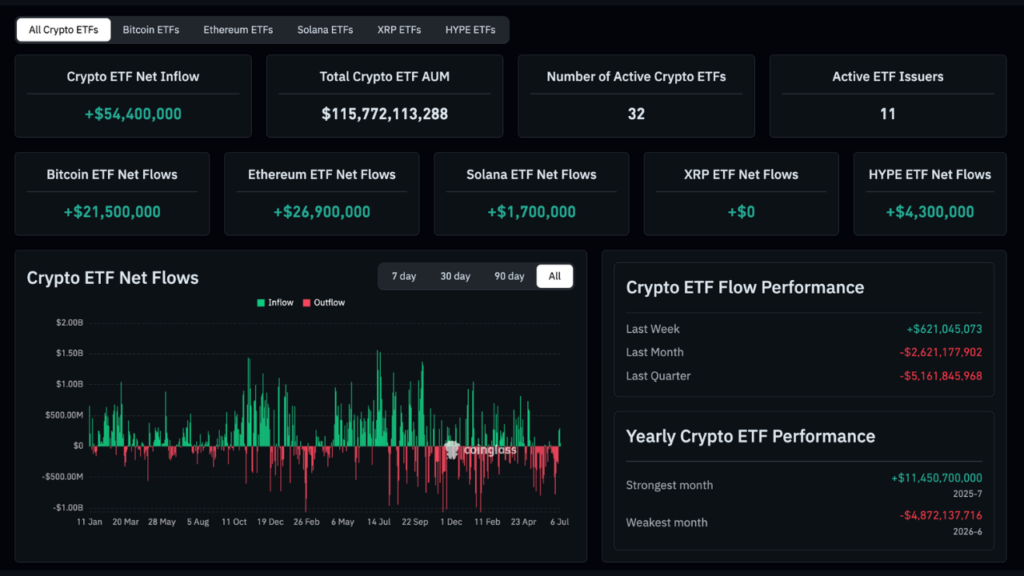Click the -$1.00B y-axis label

(x=68, y=507)
